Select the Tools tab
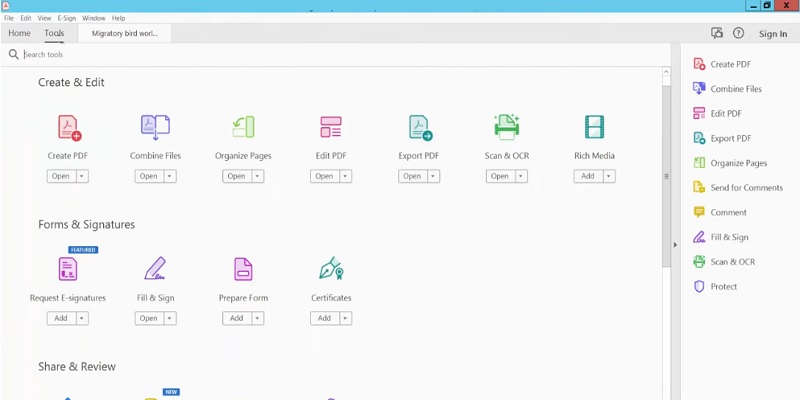 pyautogui.click(x=54, y=33)
